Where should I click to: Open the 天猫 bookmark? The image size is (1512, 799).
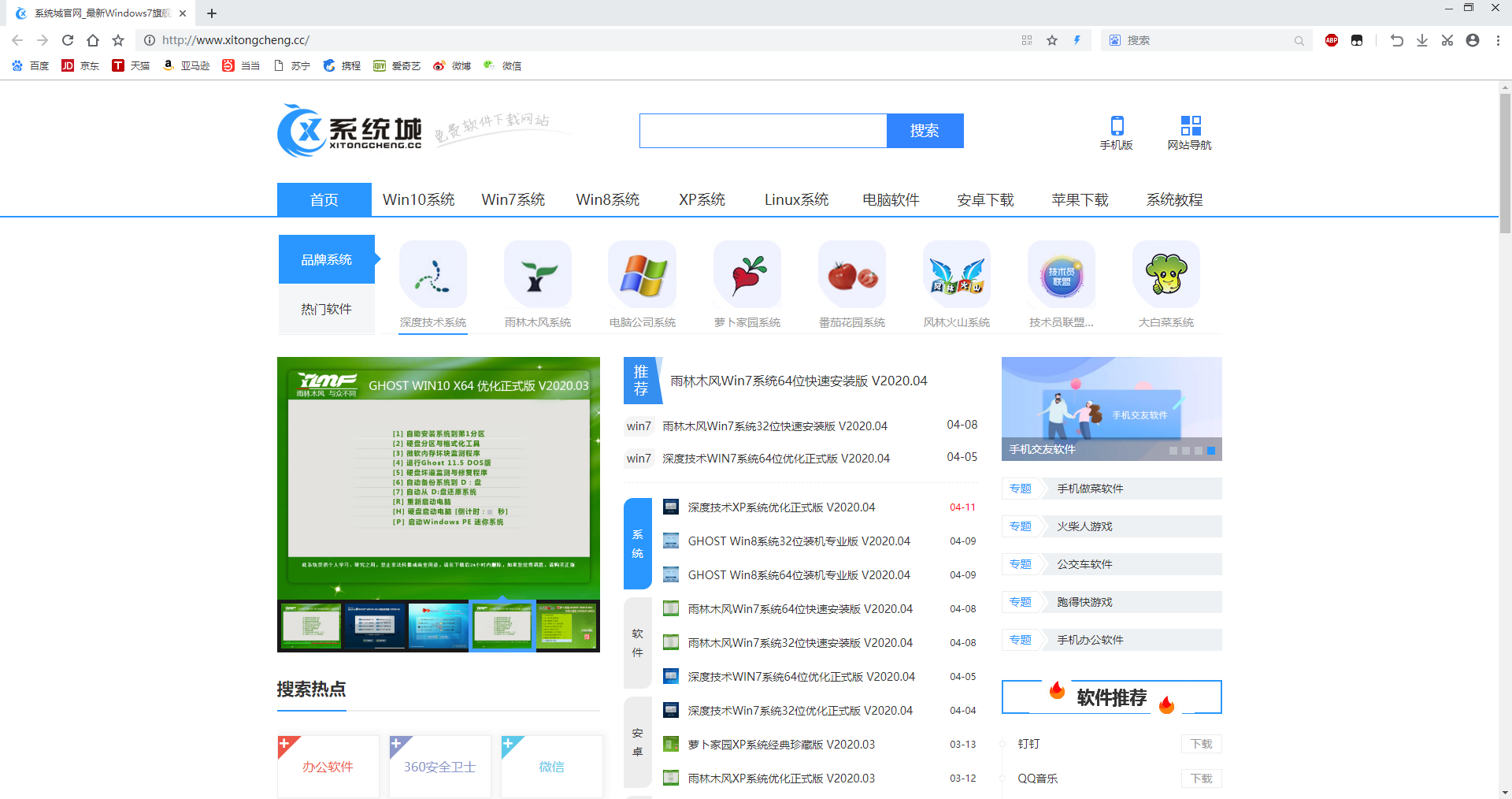(x=132, y=66)
